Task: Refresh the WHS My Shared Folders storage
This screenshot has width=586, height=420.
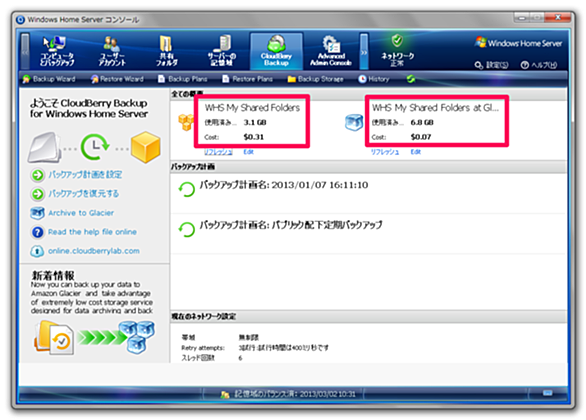Action: 218,152
